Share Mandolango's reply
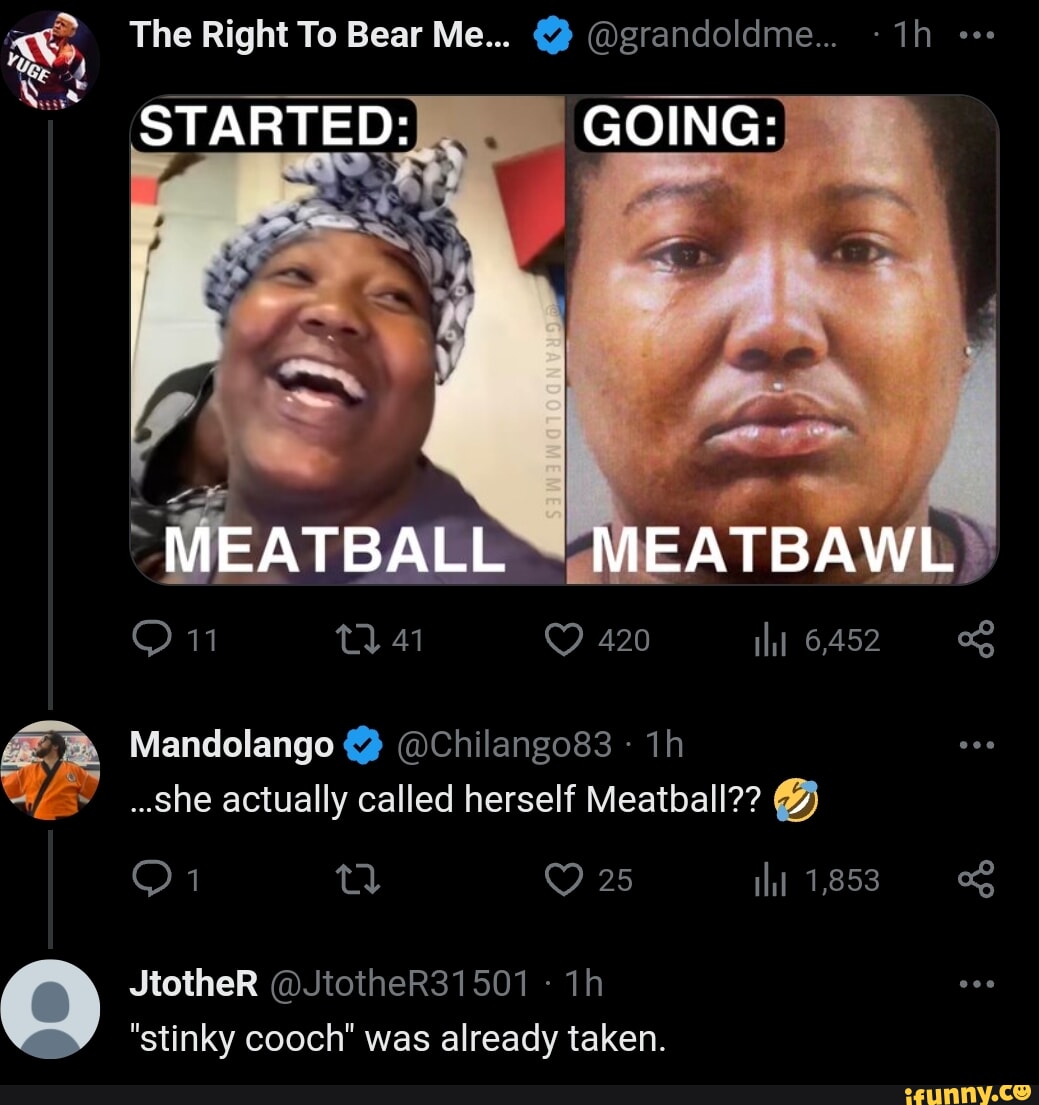The image size is (1039, 1105). pyautogui.click(x=975, y=880)
